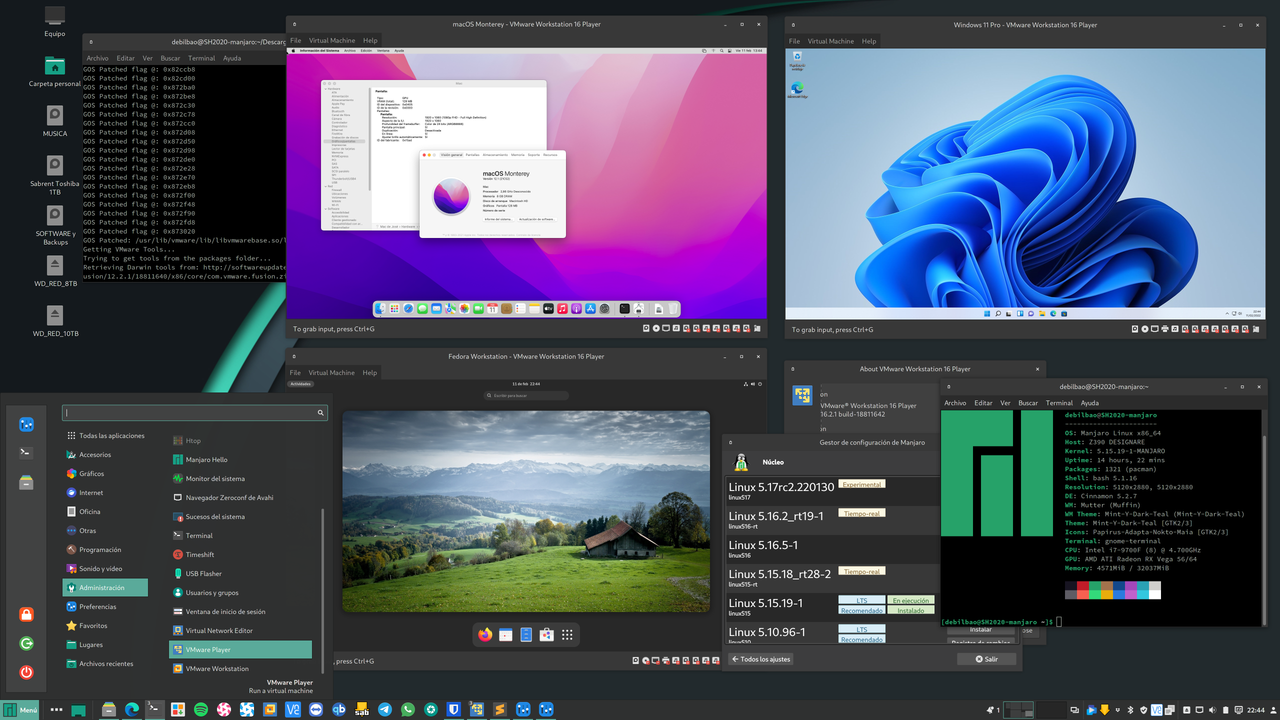Click the logout icon in the menu sidebar
The image size is (1280, 720).
click(x=27, y=643)
